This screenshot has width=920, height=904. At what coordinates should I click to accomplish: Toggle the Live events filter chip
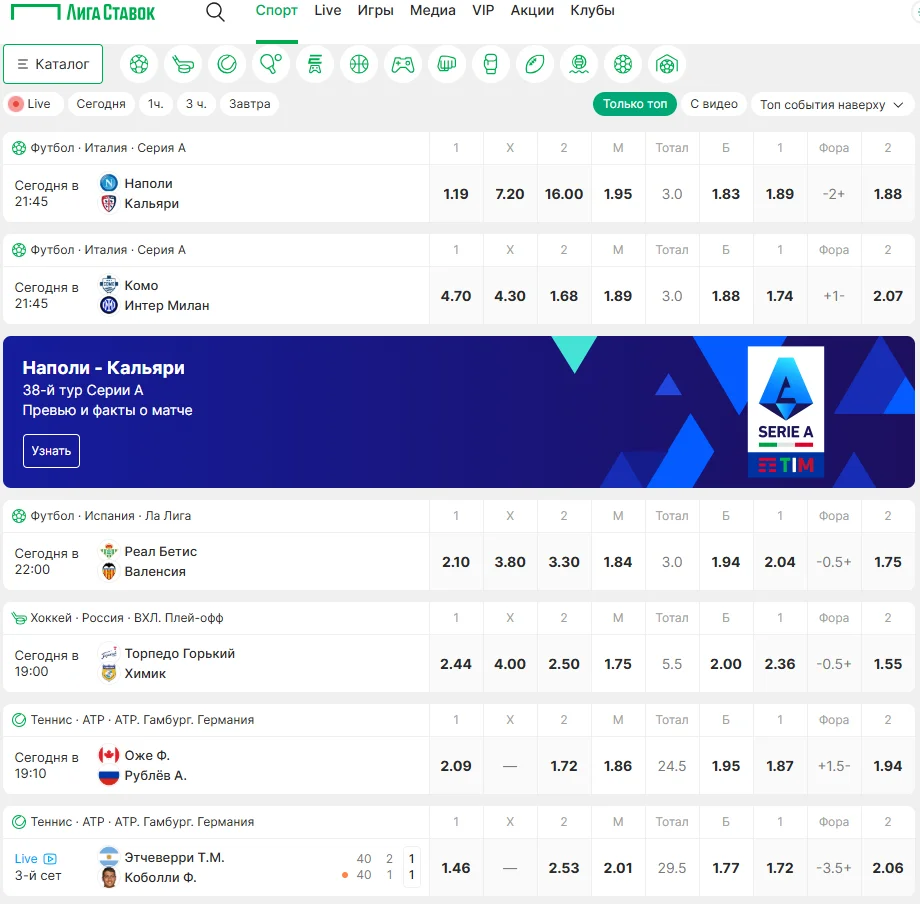coord(31,104)
